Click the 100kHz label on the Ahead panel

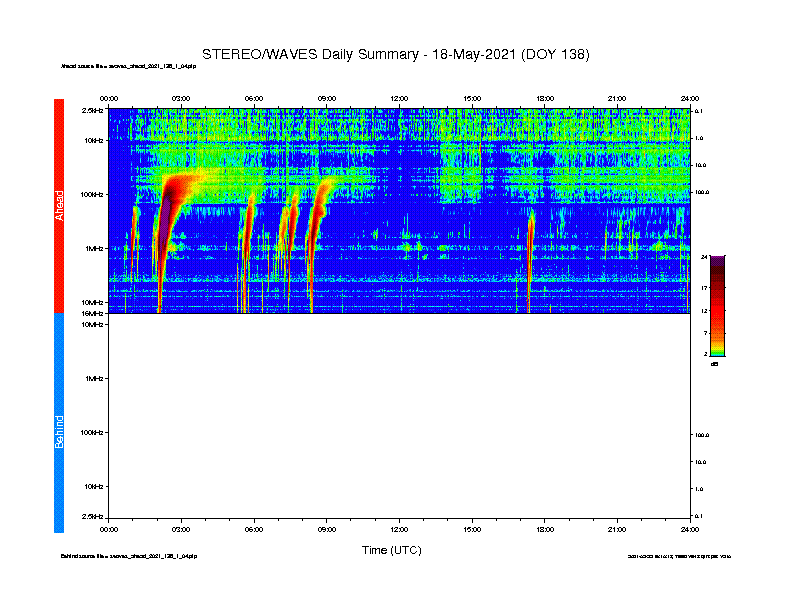pos(92,194)
